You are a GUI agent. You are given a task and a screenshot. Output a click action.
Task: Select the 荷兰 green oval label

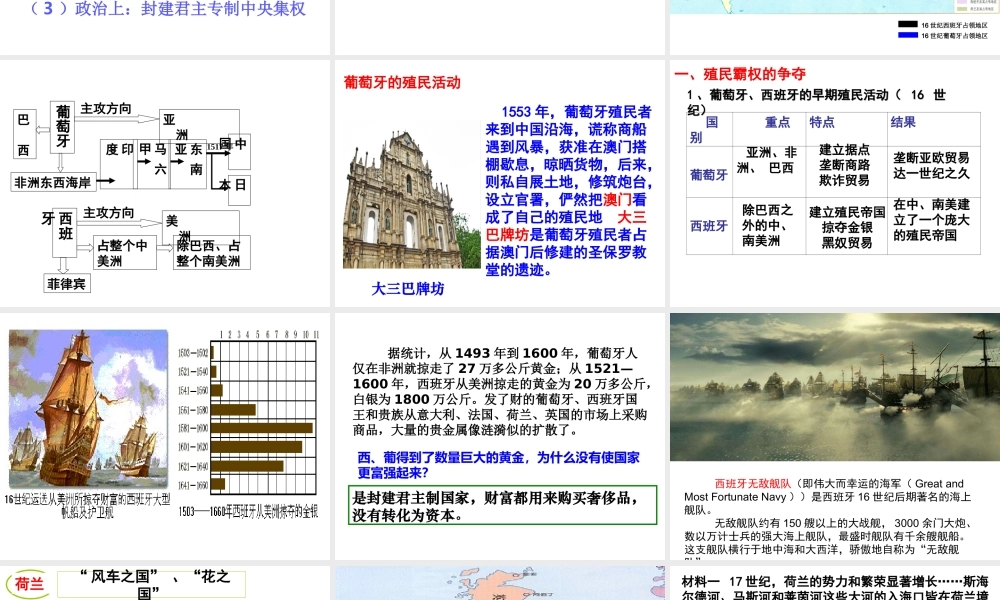[30, 584]
